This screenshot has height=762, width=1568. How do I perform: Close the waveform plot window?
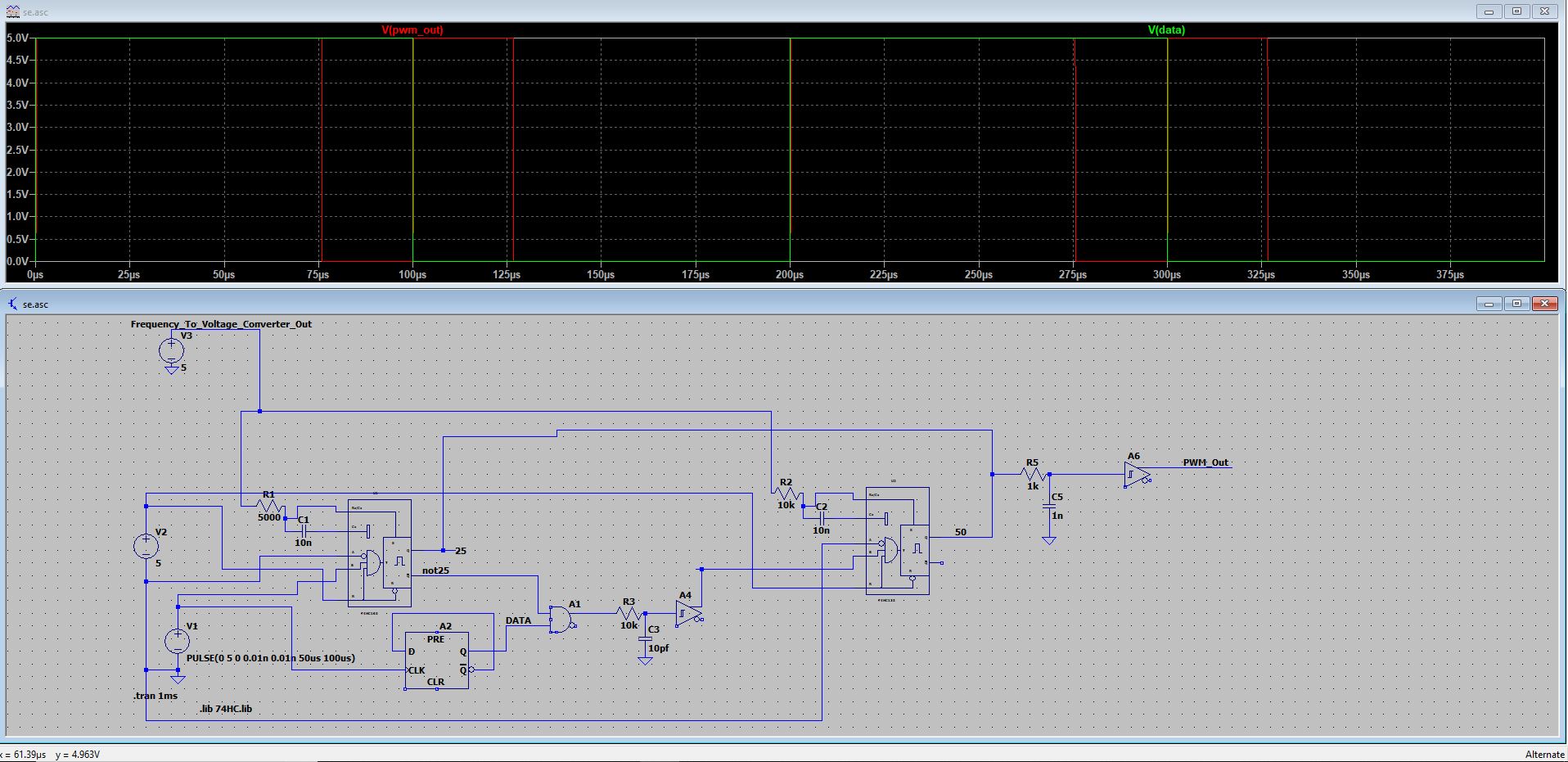pos(1544,11)
